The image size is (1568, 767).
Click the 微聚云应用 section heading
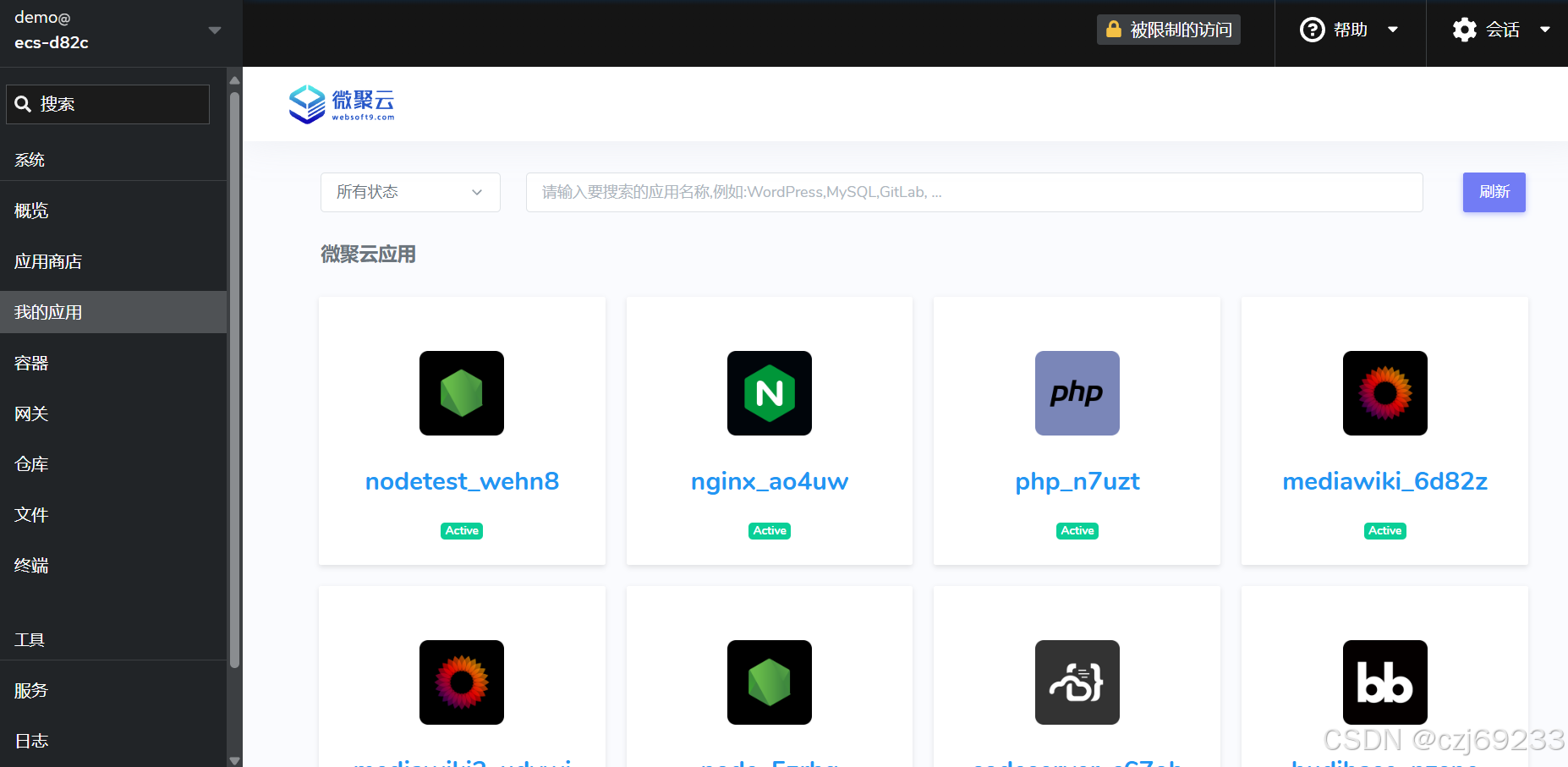click(x=368, y=254)
